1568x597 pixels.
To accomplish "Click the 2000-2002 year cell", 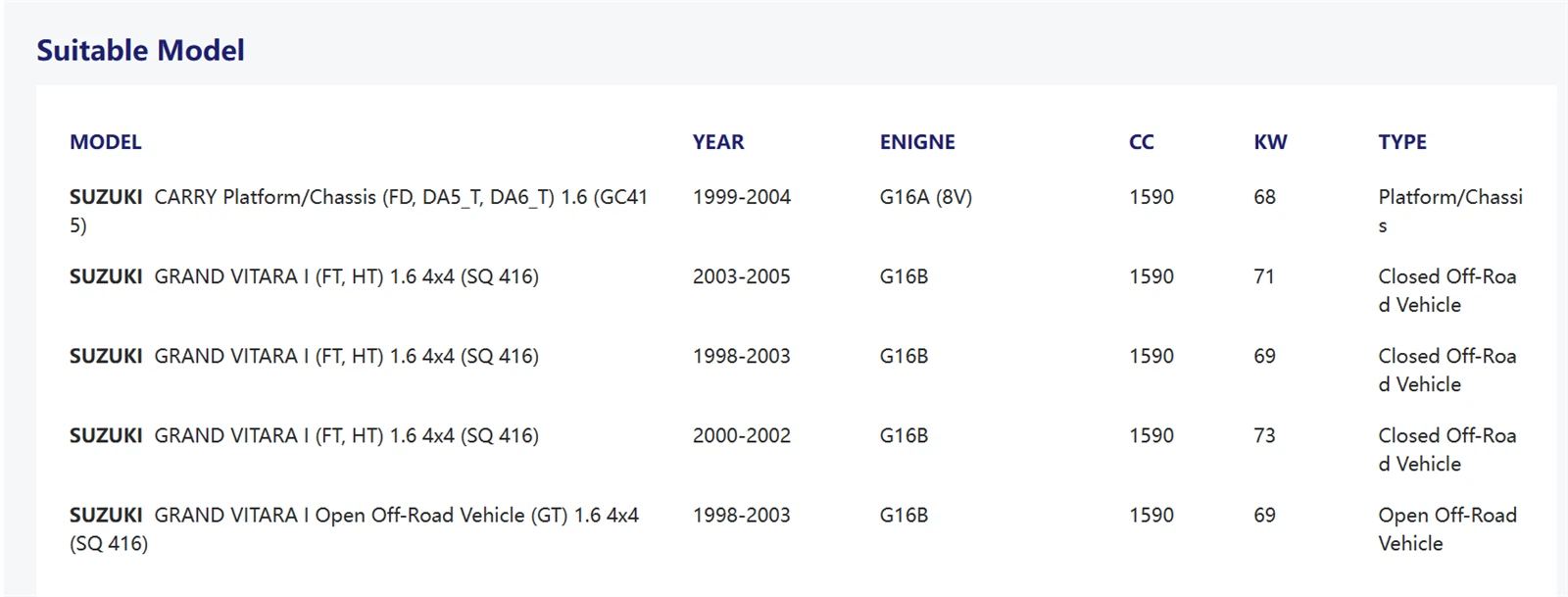I will [x=741, y=435].
